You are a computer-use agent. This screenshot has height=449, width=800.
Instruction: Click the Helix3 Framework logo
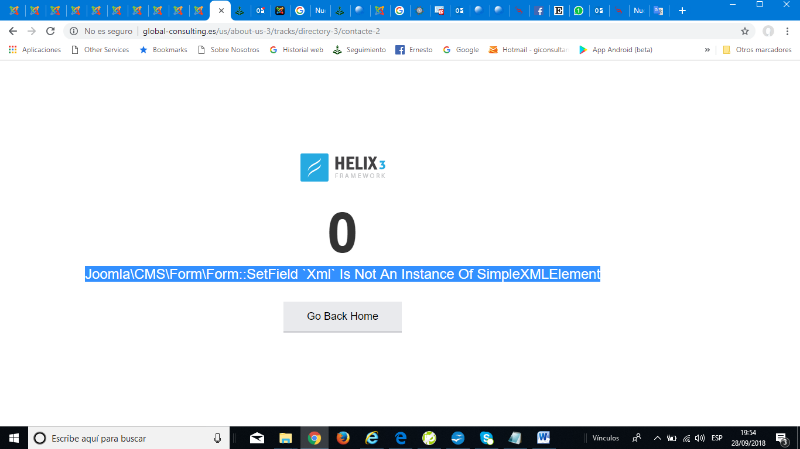pyautogui.click(x=343, y=167)
